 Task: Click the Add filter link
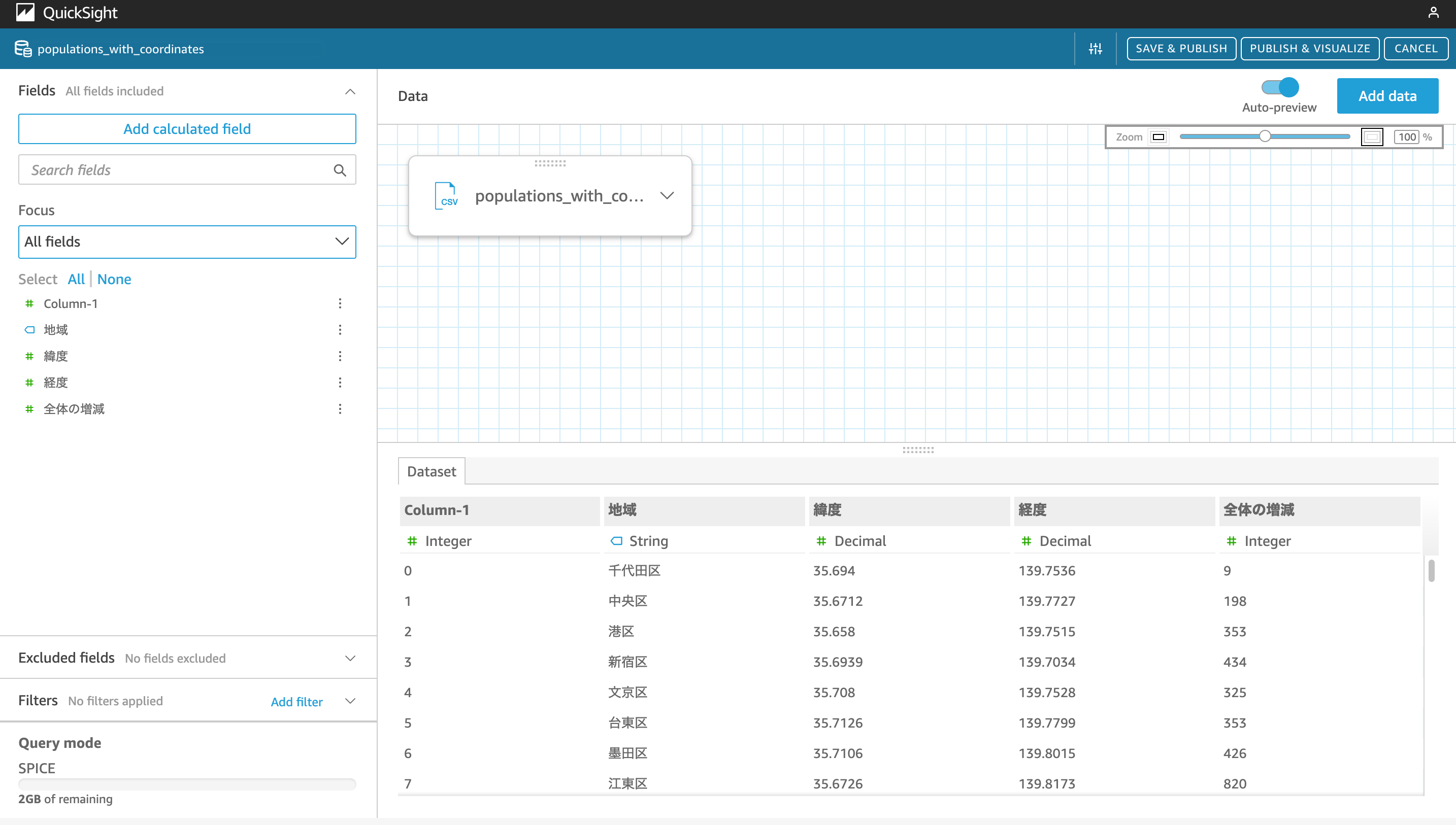(x=296, y=702)
